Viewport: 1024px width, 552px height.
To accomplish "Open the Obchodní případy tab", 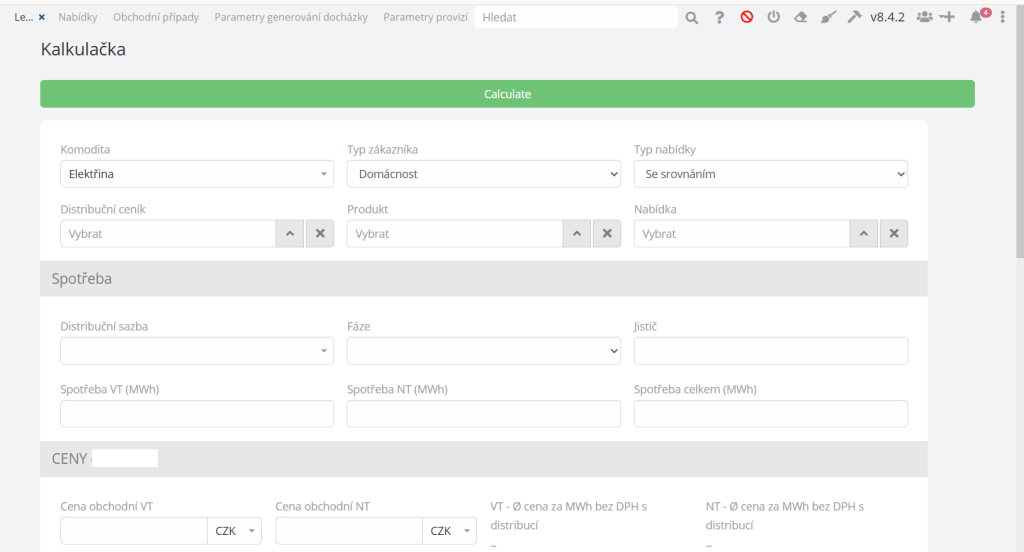I will 156,17.
